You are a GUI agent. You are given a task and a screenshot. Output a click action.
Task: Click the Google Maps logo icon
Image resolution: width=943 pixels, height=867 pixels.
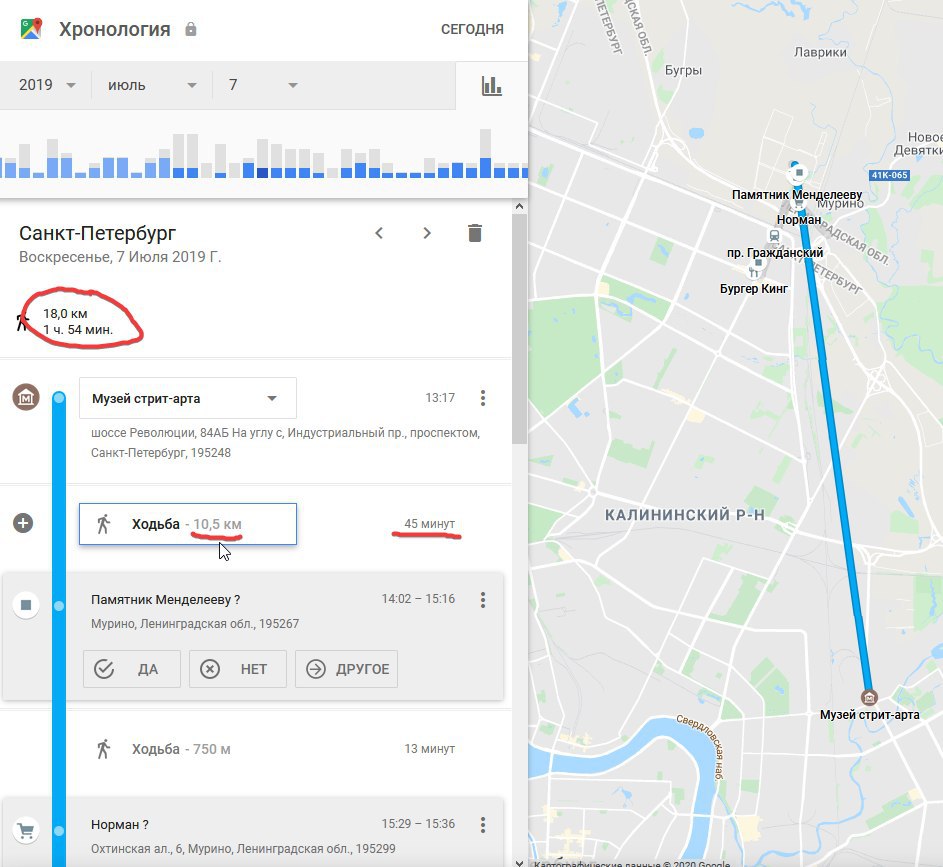31,29
